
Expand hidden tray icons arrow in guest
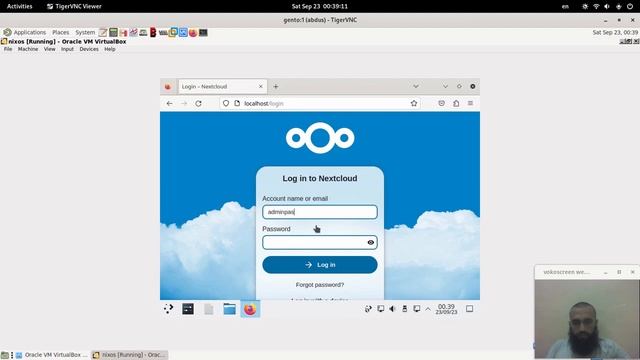click(x=428, y=309)
